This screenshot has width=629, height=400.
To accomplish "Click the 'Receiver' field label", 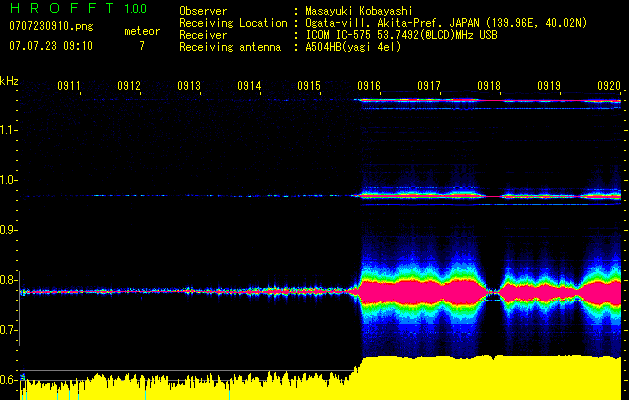I will coord(203,35).
